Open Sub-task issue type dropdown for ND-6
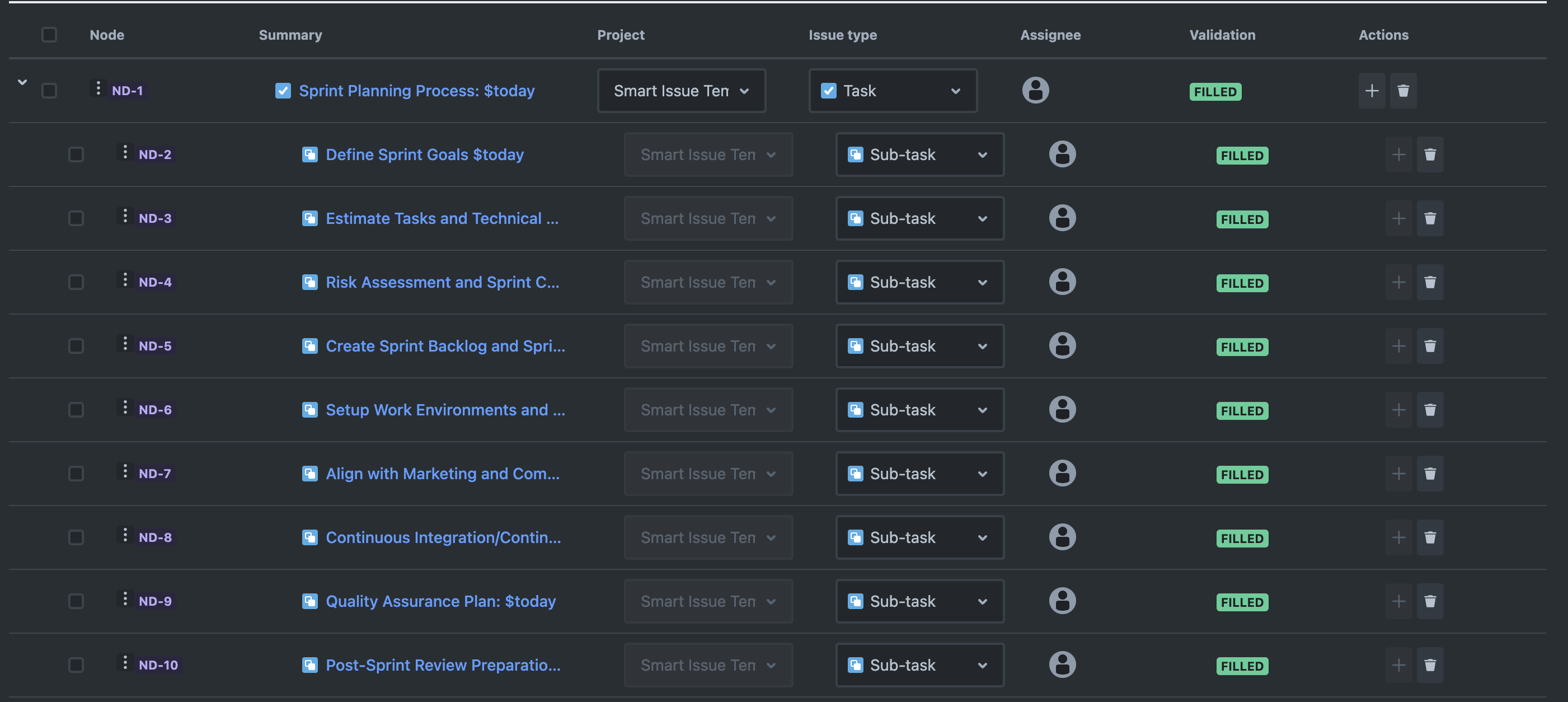 click(x=919, y=410)
